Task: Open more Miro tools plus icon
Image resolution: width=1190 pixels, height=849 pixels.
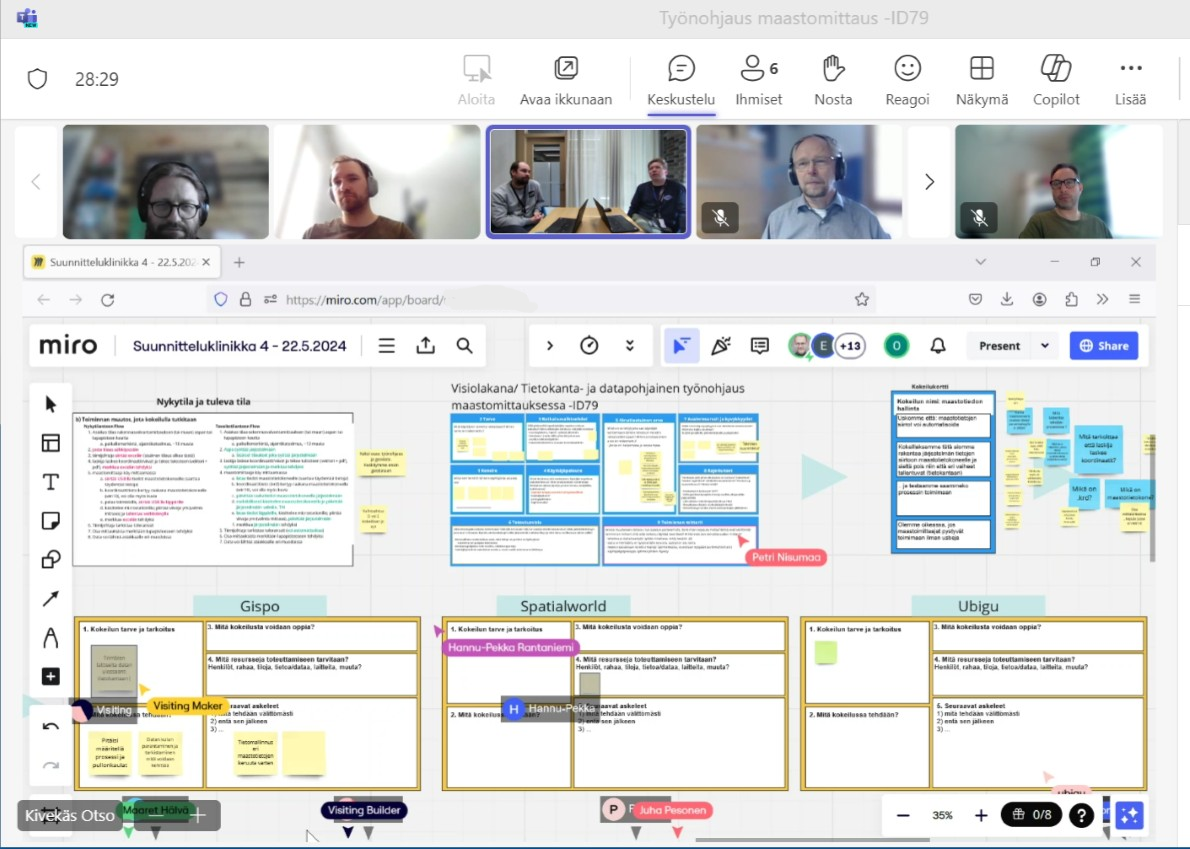Action: 51,676
